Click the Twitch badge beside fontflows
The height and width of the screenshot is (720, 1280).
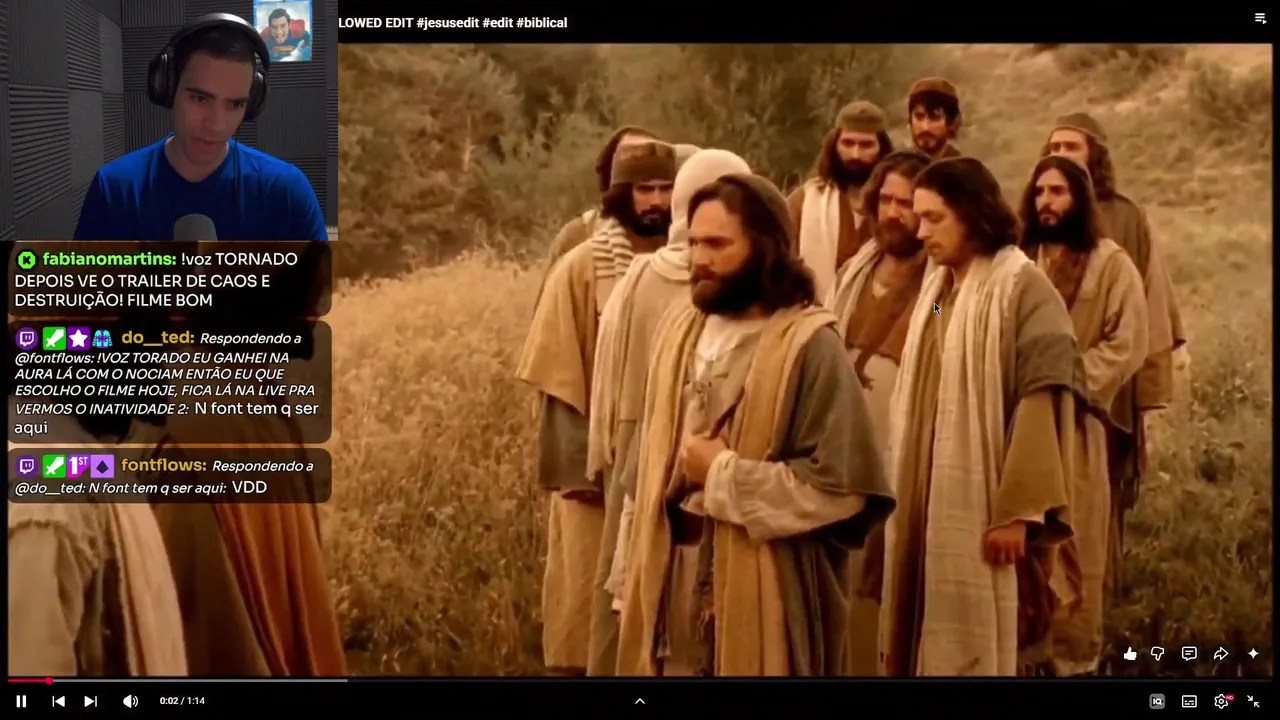point(27,466)
